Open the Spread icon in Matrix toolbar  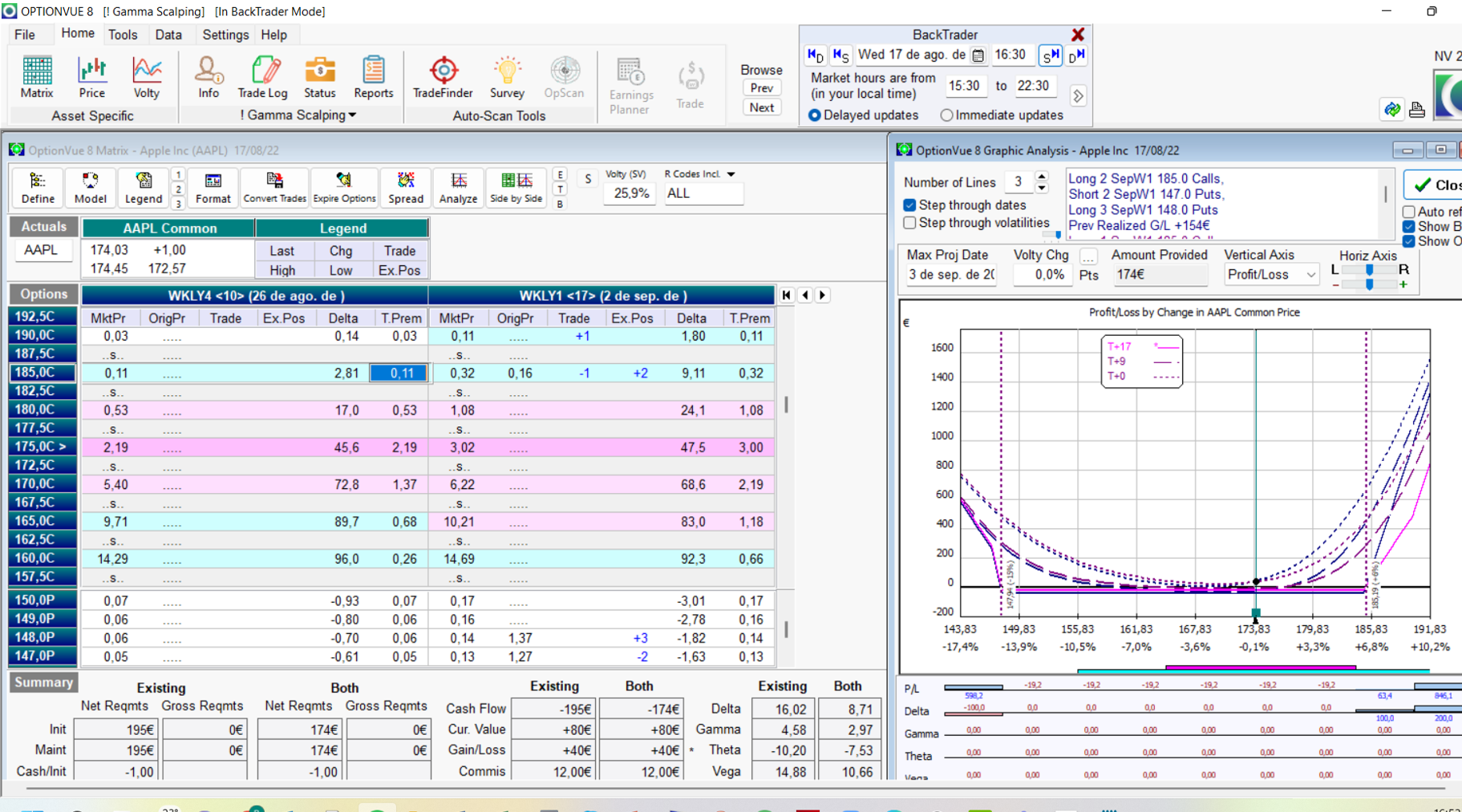coord(406,188)
